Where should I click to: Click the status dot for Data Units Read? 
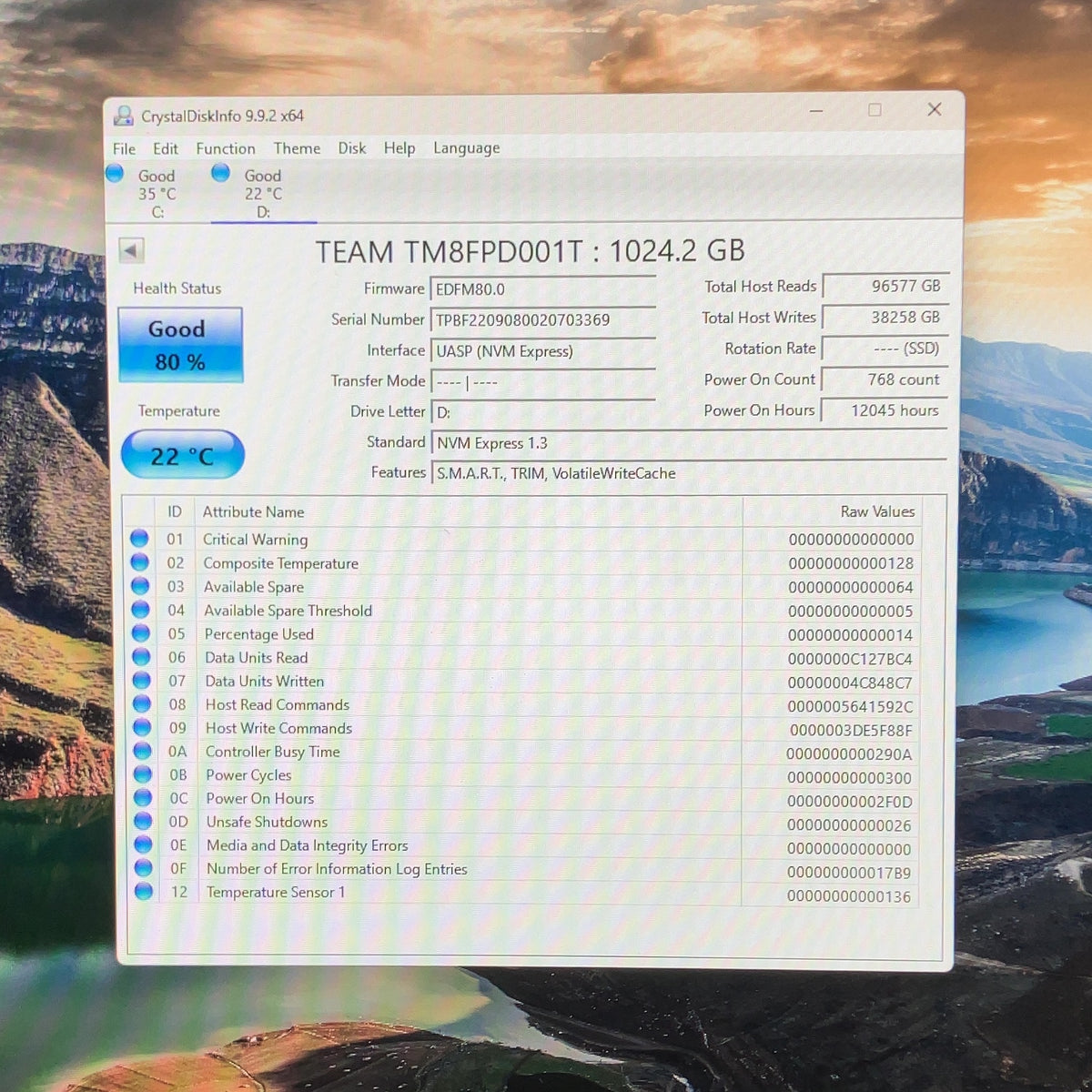pos(141,657)
